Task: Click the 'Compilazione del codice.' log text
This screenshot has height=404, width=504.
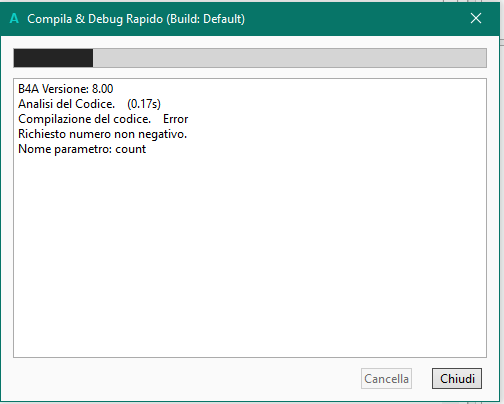Action: (x=84, y=119)
